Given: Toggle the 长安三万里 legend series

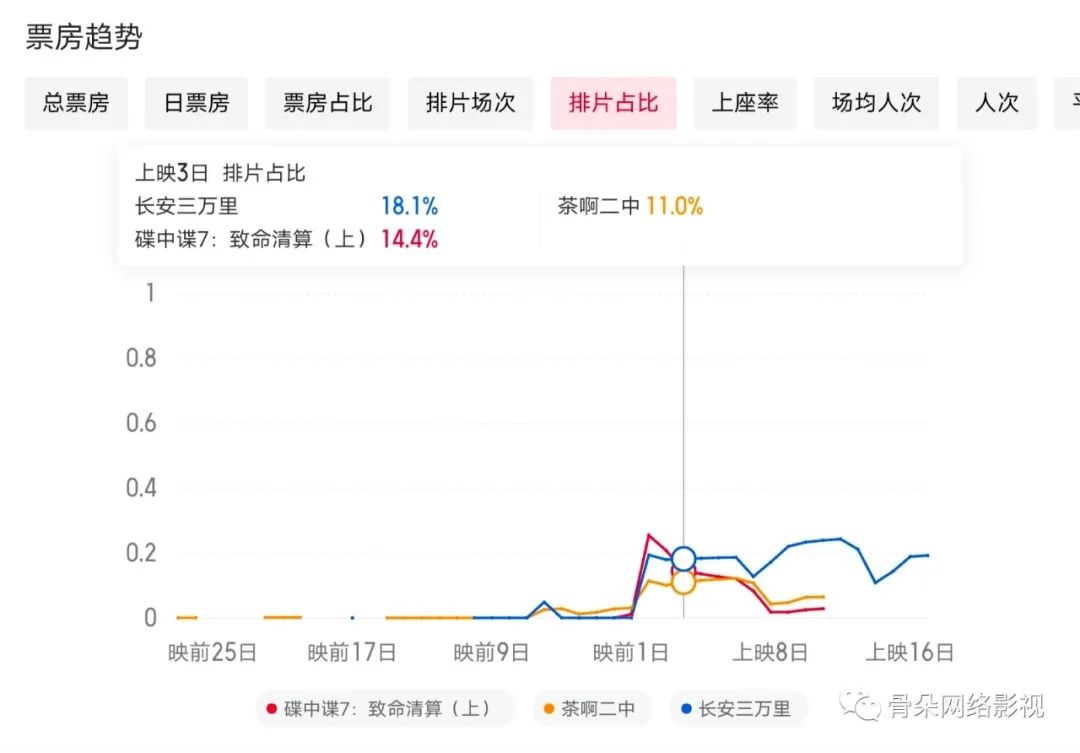Looking at the screenshot, I should [x=735, y=709].
